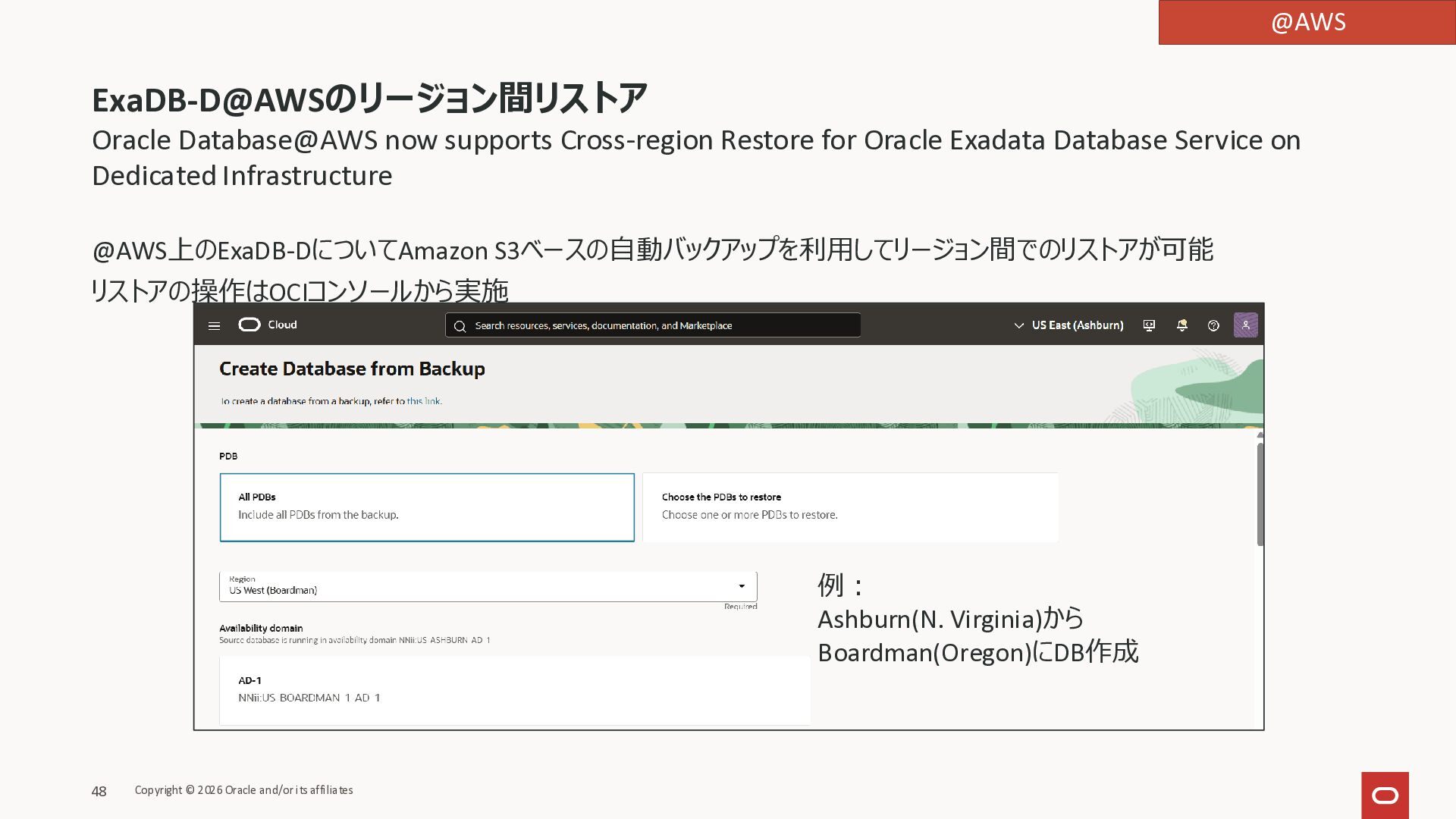Click the red Oracle logo at slide bottom
Image resolution: width=1456 pixels, height=819 pixels.
pos(1385,795)
